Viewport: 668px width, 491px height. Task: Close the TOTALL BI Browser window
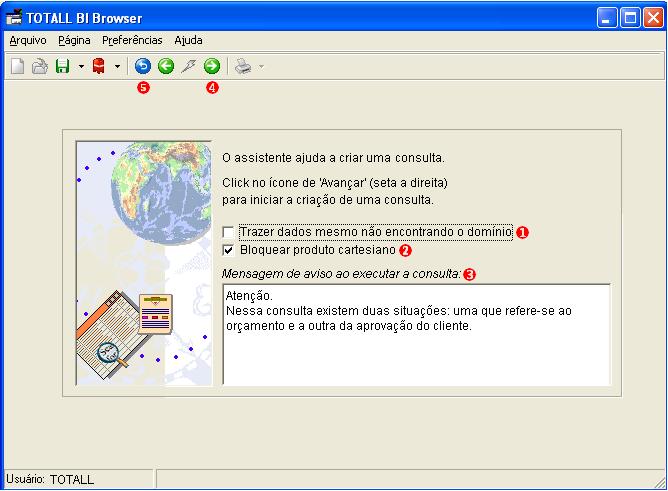tap(653, 18)
